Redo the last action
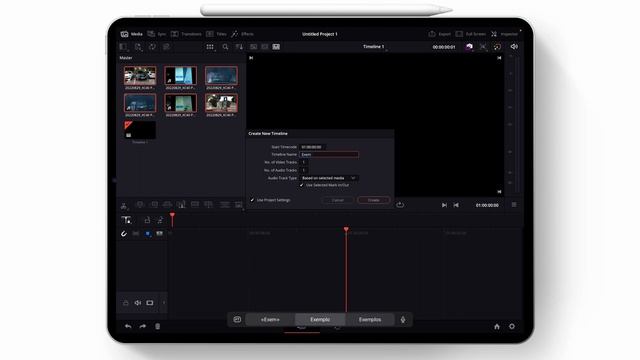This screenshot has width=640, height=360. [142, 327]
